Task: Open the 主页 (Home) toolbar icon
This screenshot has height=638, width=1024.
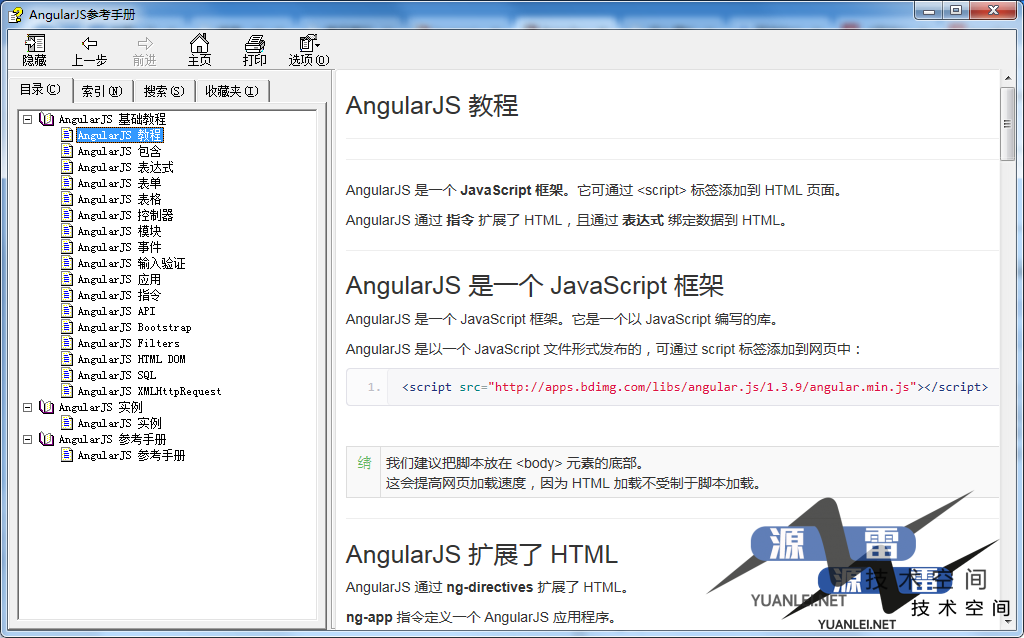Action: pos(199,50)
